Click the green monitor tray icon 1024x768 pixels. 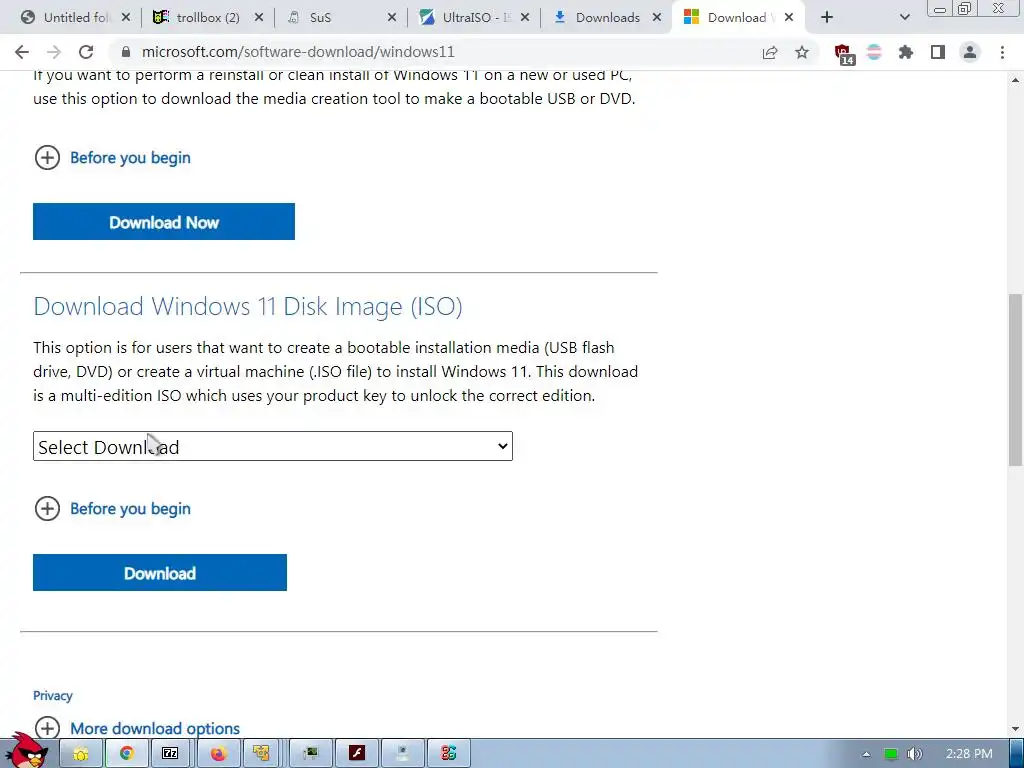891,754
